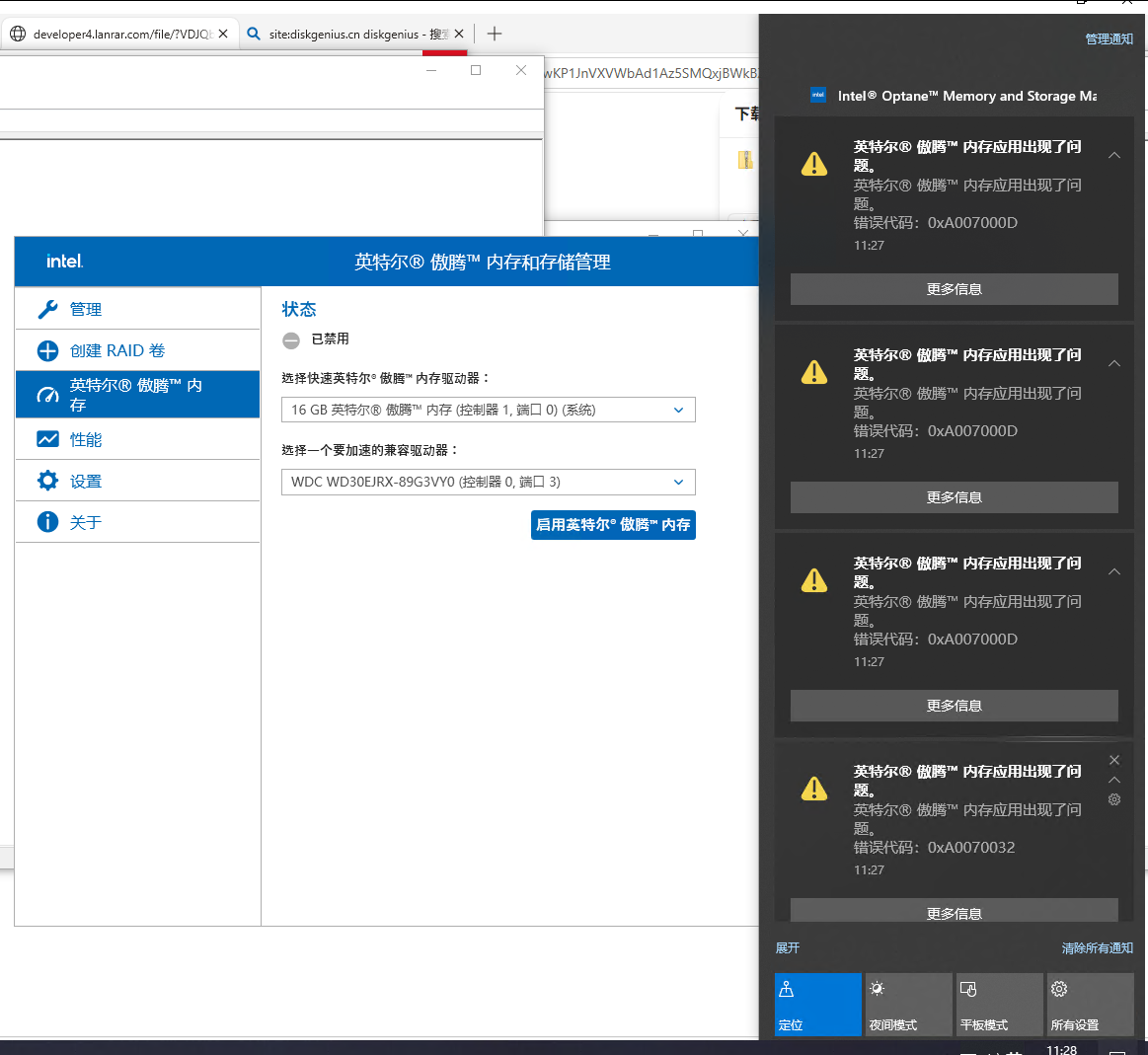Image resolution: width=1148 pixels, height=1055 pixels.
Task: Open the 关于 info page
Action: coord(137,522)
